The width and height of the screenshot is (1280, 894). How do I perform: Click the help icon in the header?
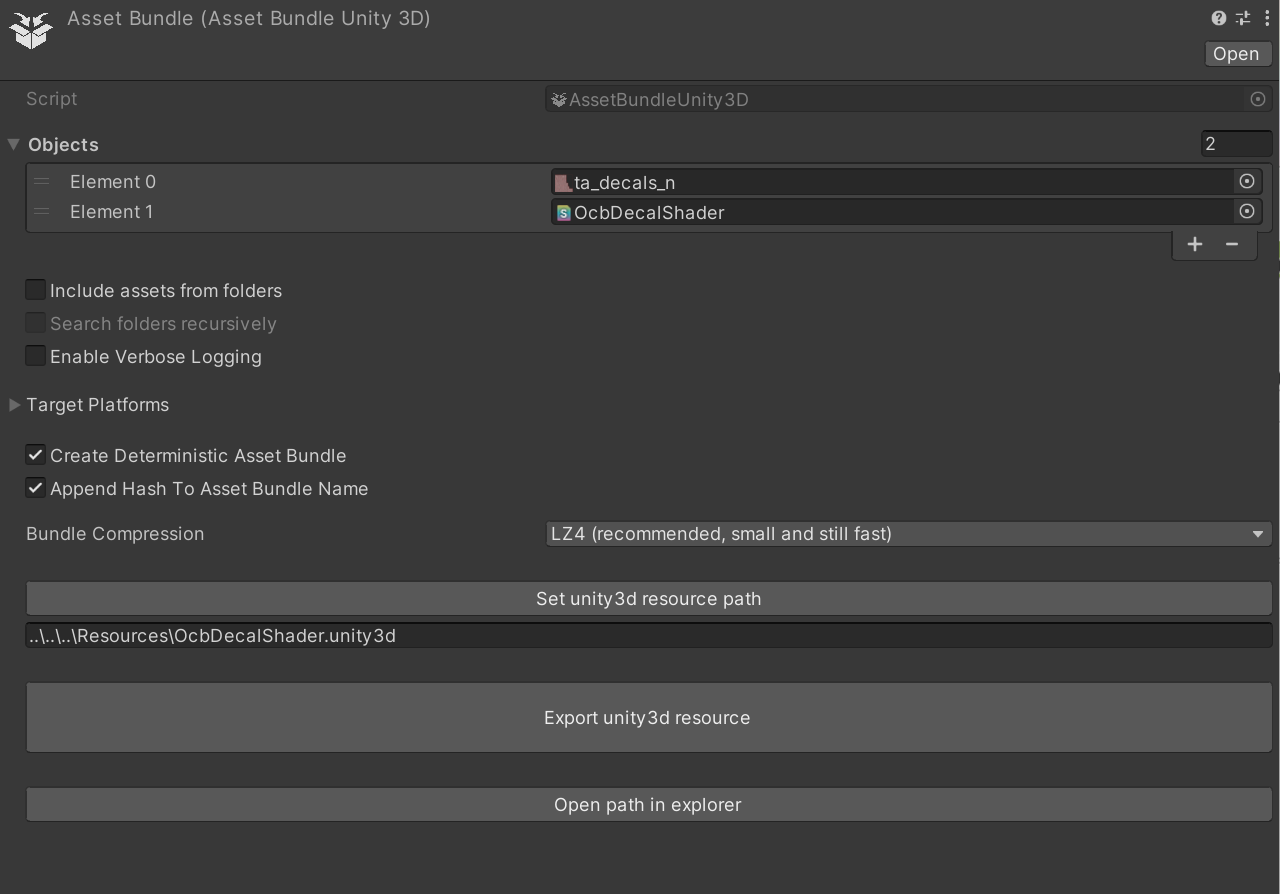point(1218,18)
